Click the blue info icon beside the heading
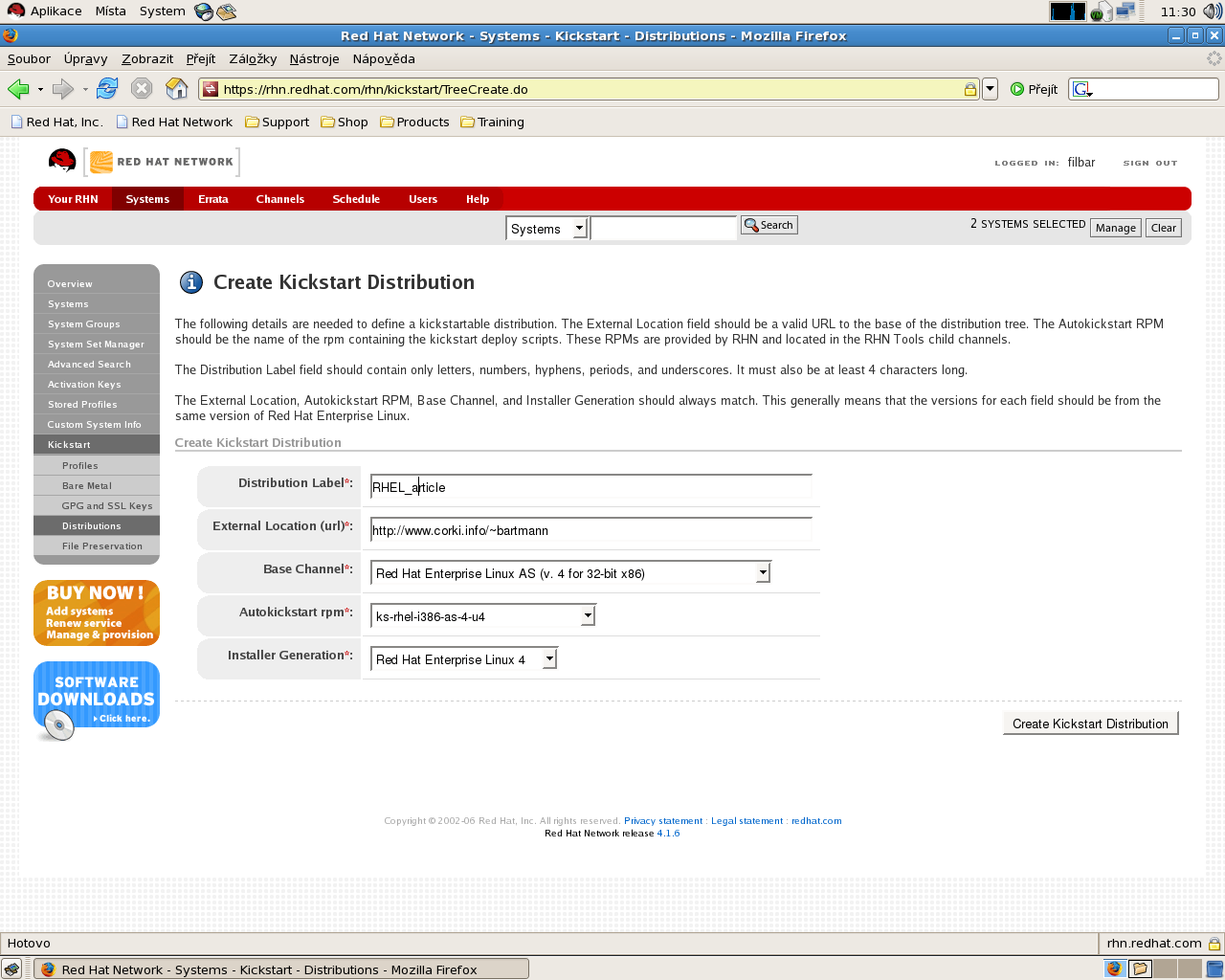 pos(191,282)
